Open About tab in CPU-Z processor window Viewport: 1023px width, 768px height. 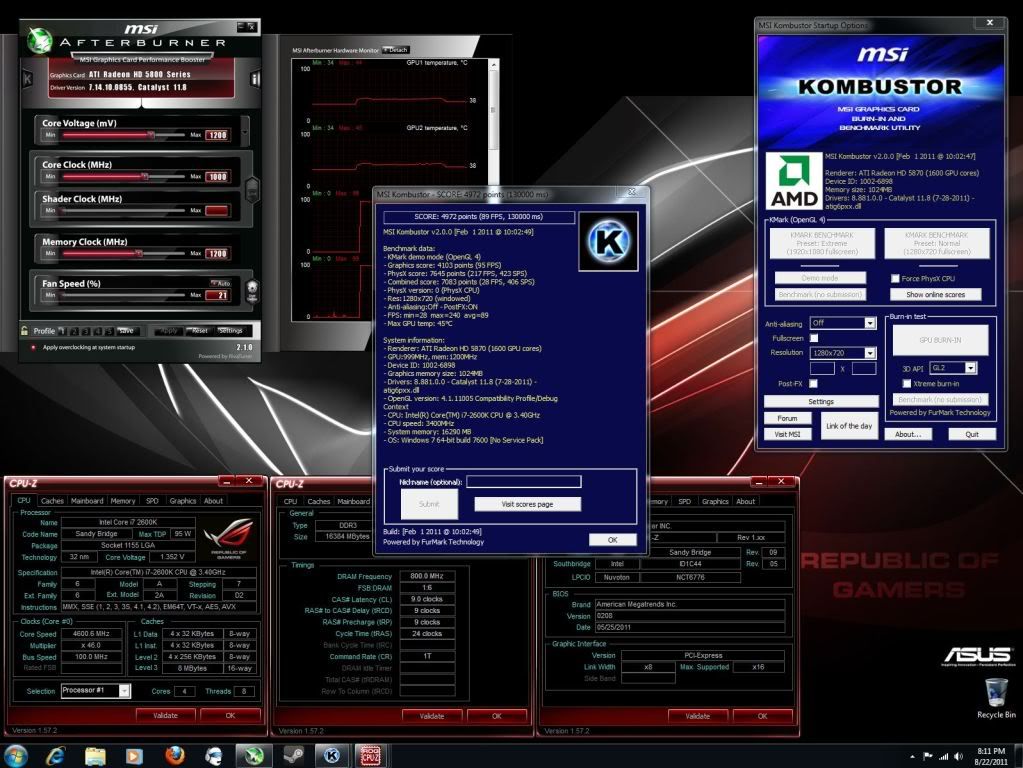tap(213, 501)
